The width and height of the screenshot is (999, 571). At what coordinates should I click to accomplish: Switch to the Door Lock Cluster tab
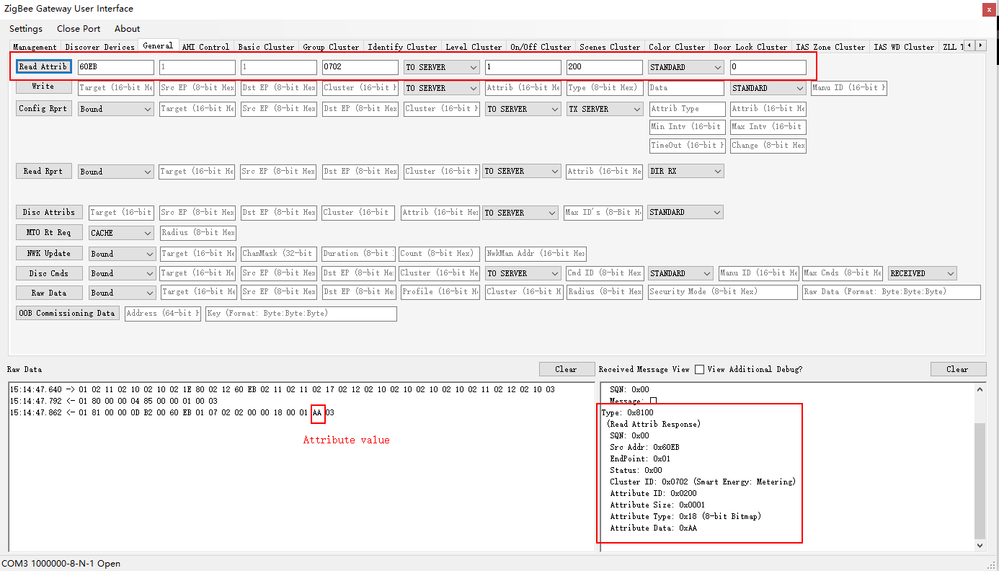(x=751, y=47)
